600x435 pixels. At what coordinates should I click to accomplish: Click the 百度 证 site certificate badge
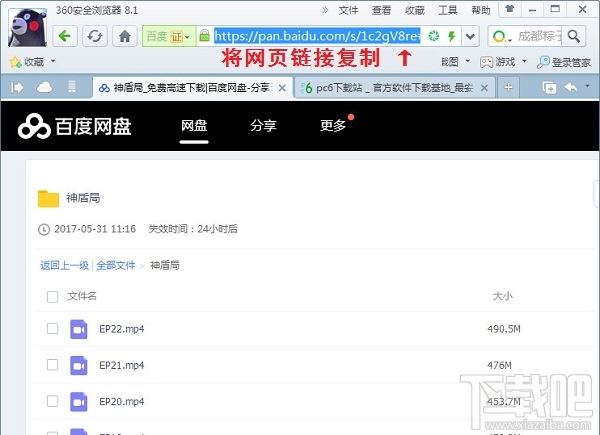pos(169,36)
